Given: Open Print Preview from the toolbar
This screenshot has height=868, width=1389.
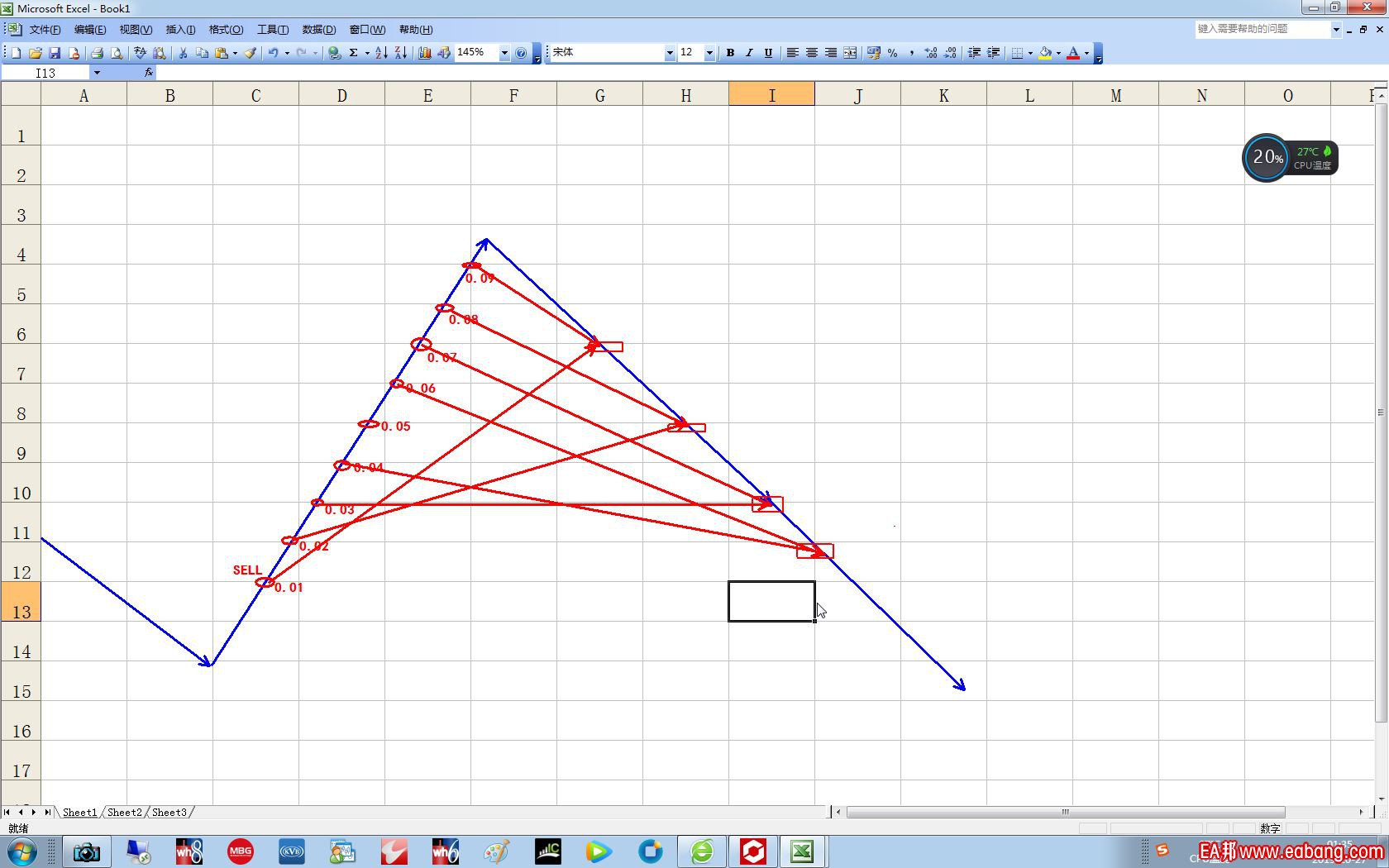Looking at the screenshot, I should [x=117, y=53].
